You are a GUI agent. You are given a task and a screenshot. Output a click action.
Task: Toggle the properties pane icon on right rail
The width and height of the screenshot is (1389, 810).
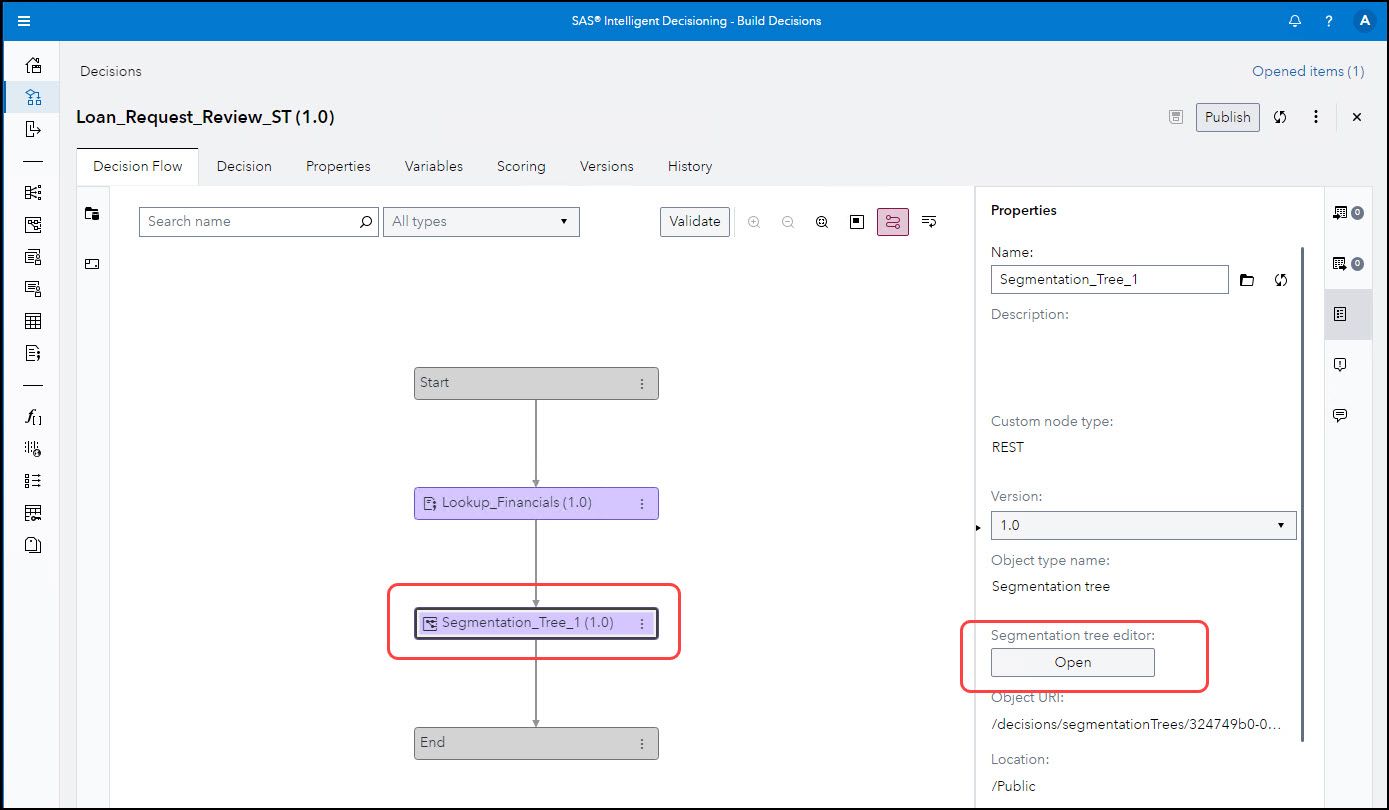tap(1340, 314)
